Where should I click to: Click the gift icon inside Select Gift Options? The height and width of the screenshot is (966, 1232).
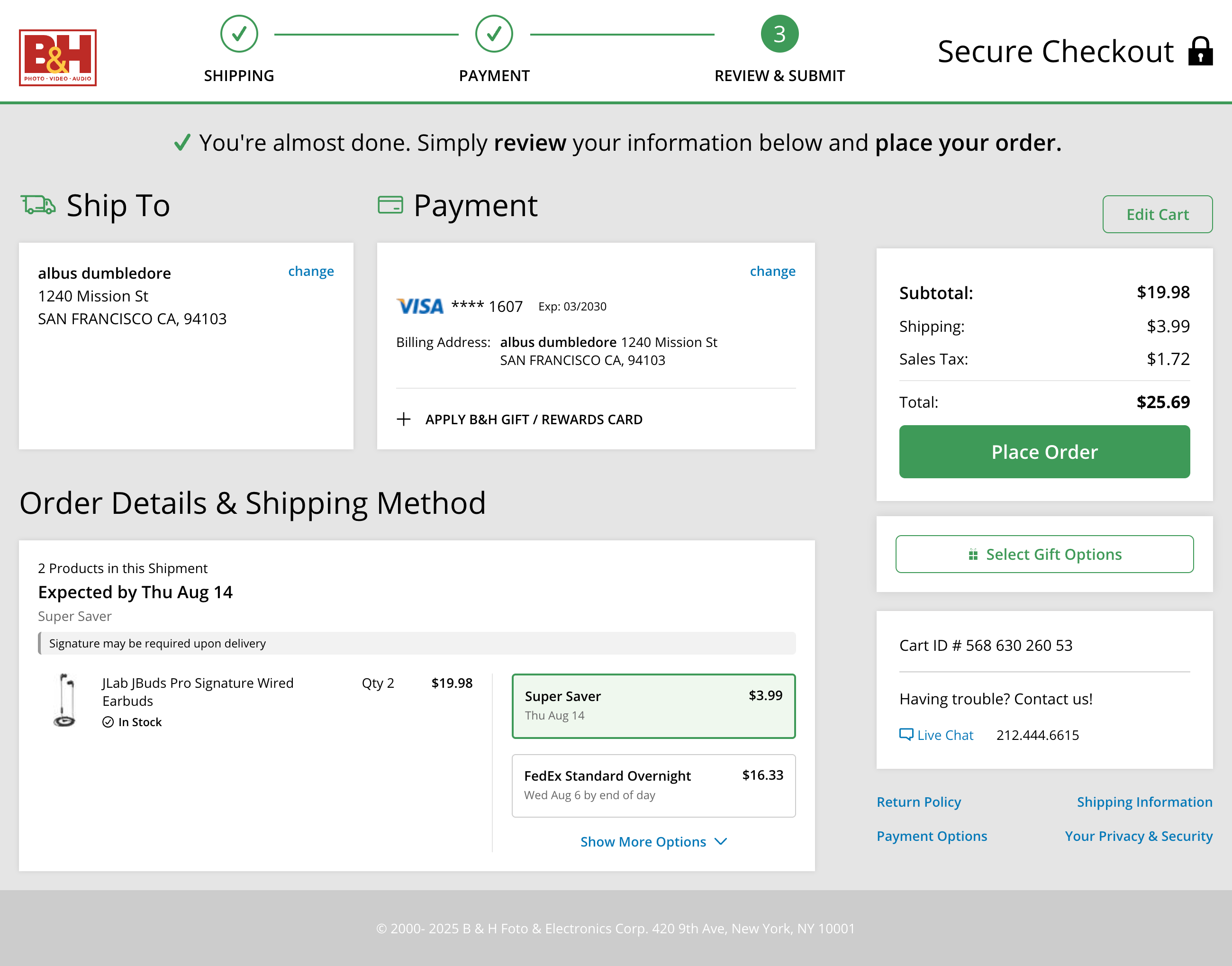[x=973, y=554]
